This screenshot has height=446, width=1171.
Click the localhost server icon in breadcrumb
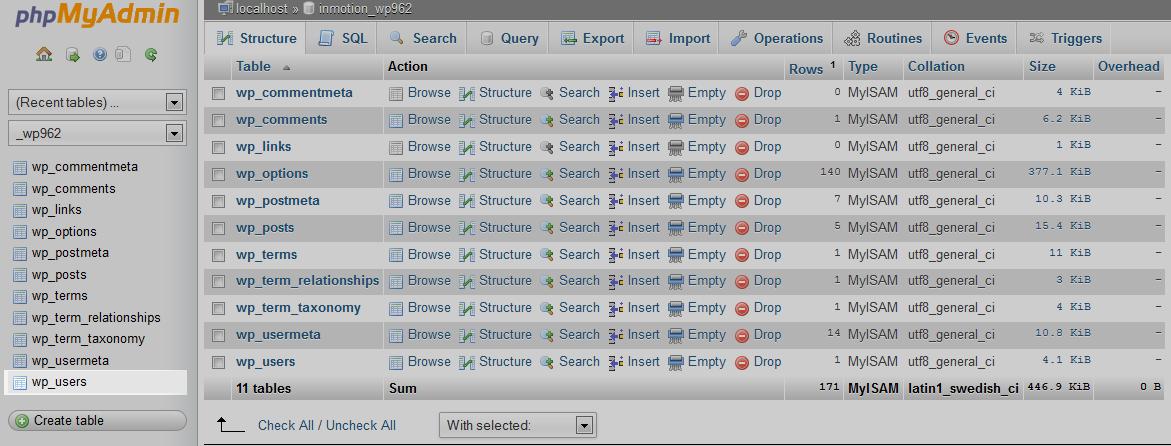pyautogui.click(x=225, y=8)
